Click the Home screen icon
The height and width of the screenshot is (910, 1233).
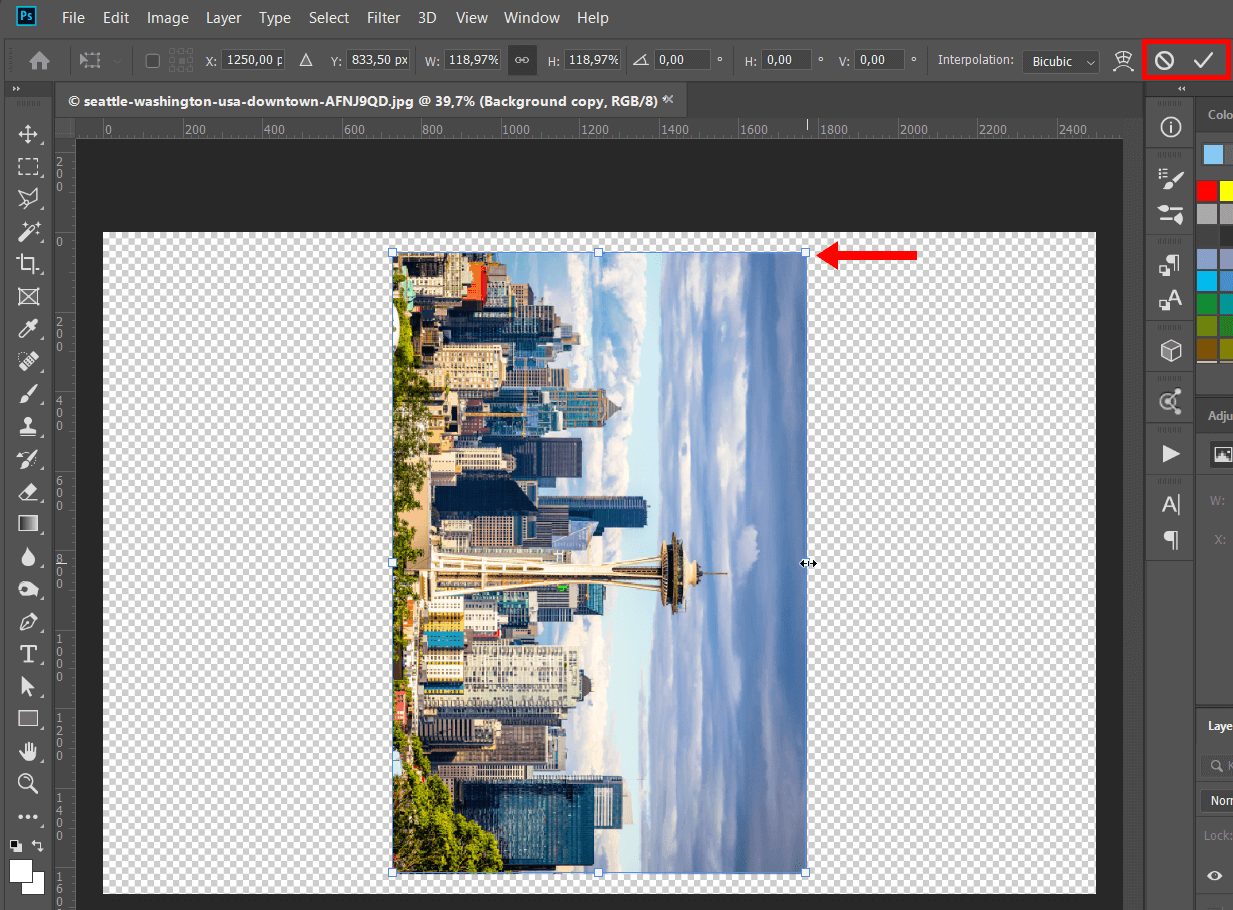[38, 60]
